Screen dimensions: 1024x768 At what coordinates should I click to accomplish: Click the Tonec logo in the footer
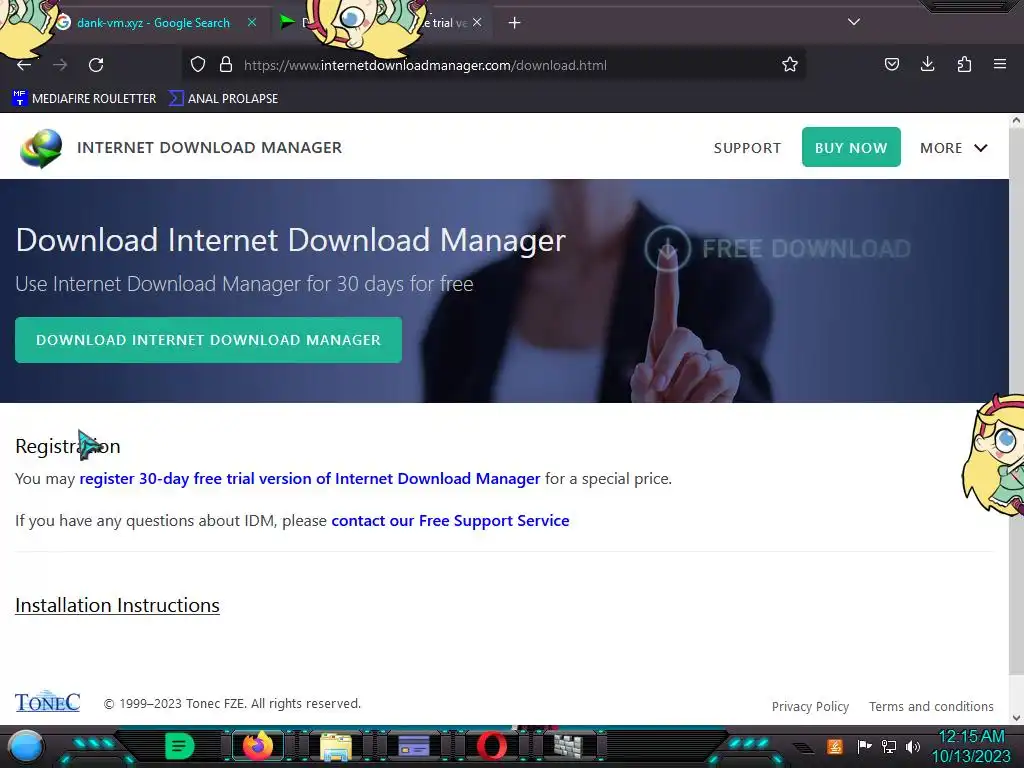pyautogui.click(x=48, y=701)
